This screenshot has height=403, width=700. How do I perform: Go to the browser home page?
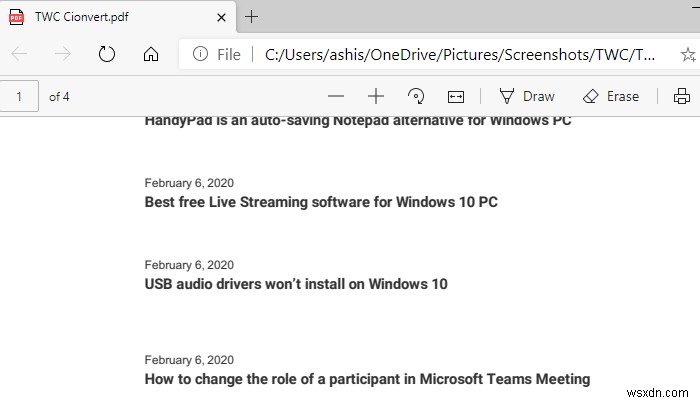tap(151, 54)
